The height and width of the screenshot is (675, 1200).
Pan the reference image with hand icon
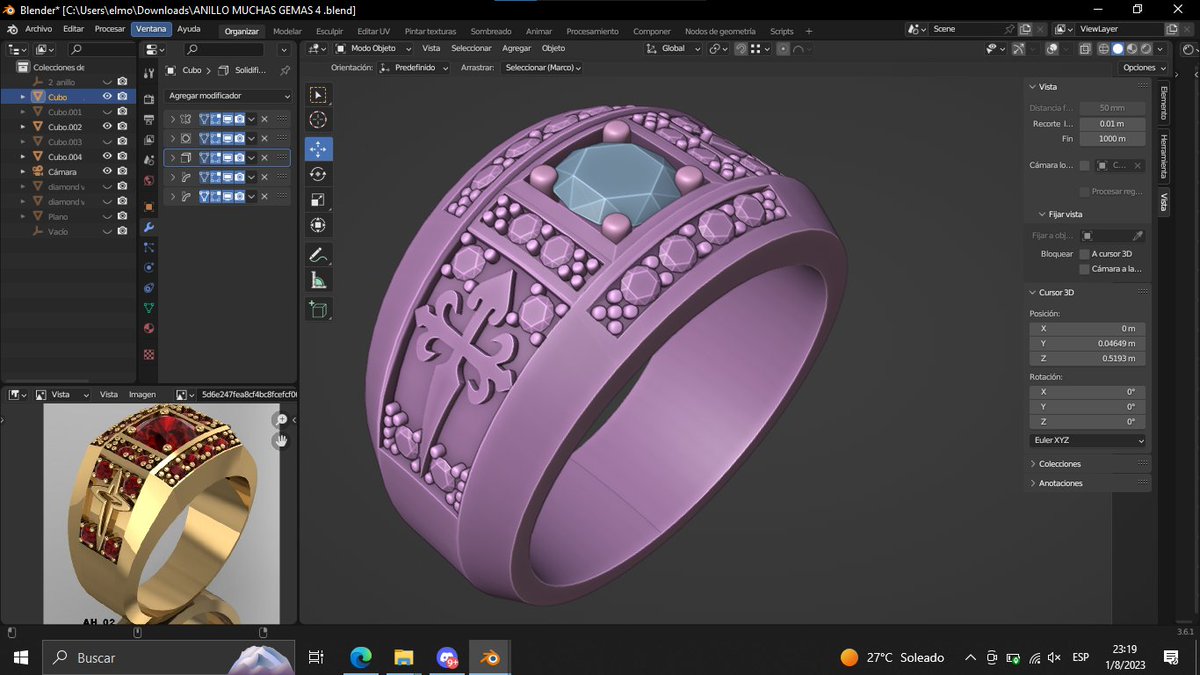tap(281, 439)
